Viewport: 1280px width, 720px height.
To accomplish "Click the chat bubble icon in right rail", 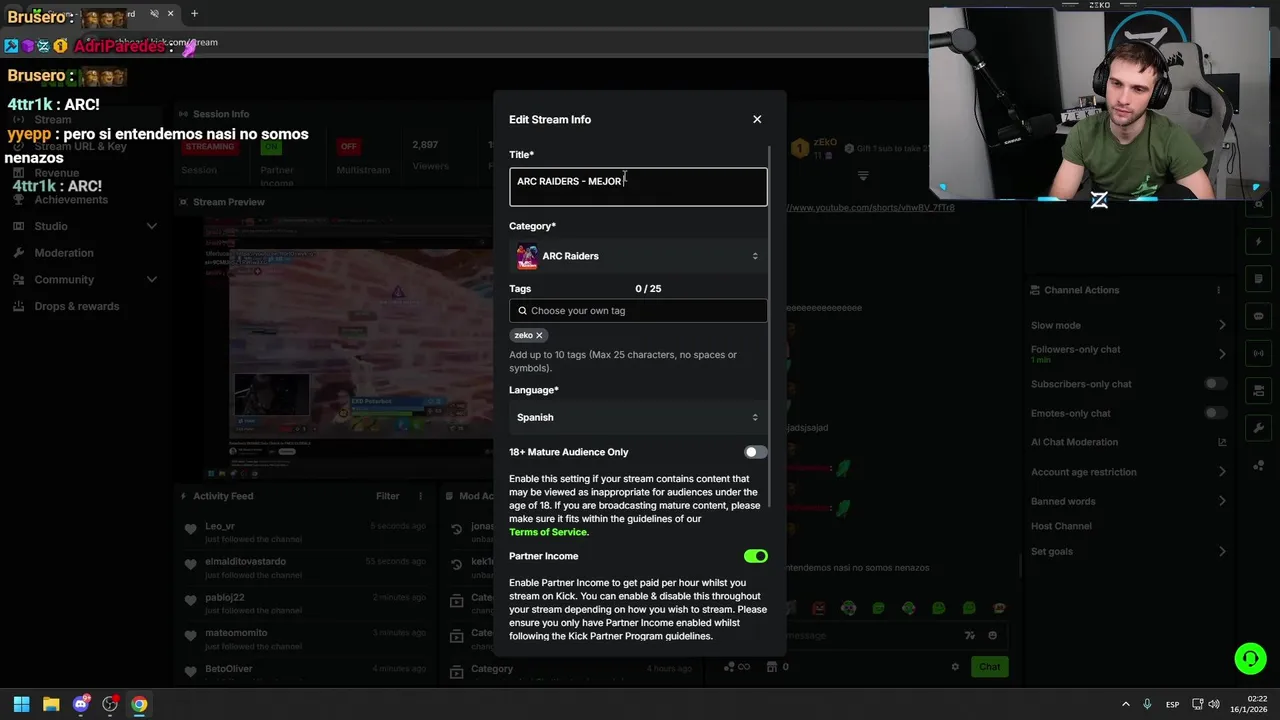I will coord(1259,316).
